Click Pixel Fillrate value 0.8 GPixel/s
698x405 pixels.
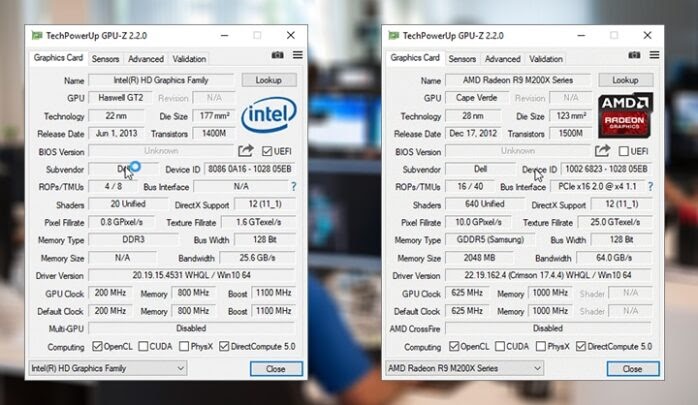(122, 222)
